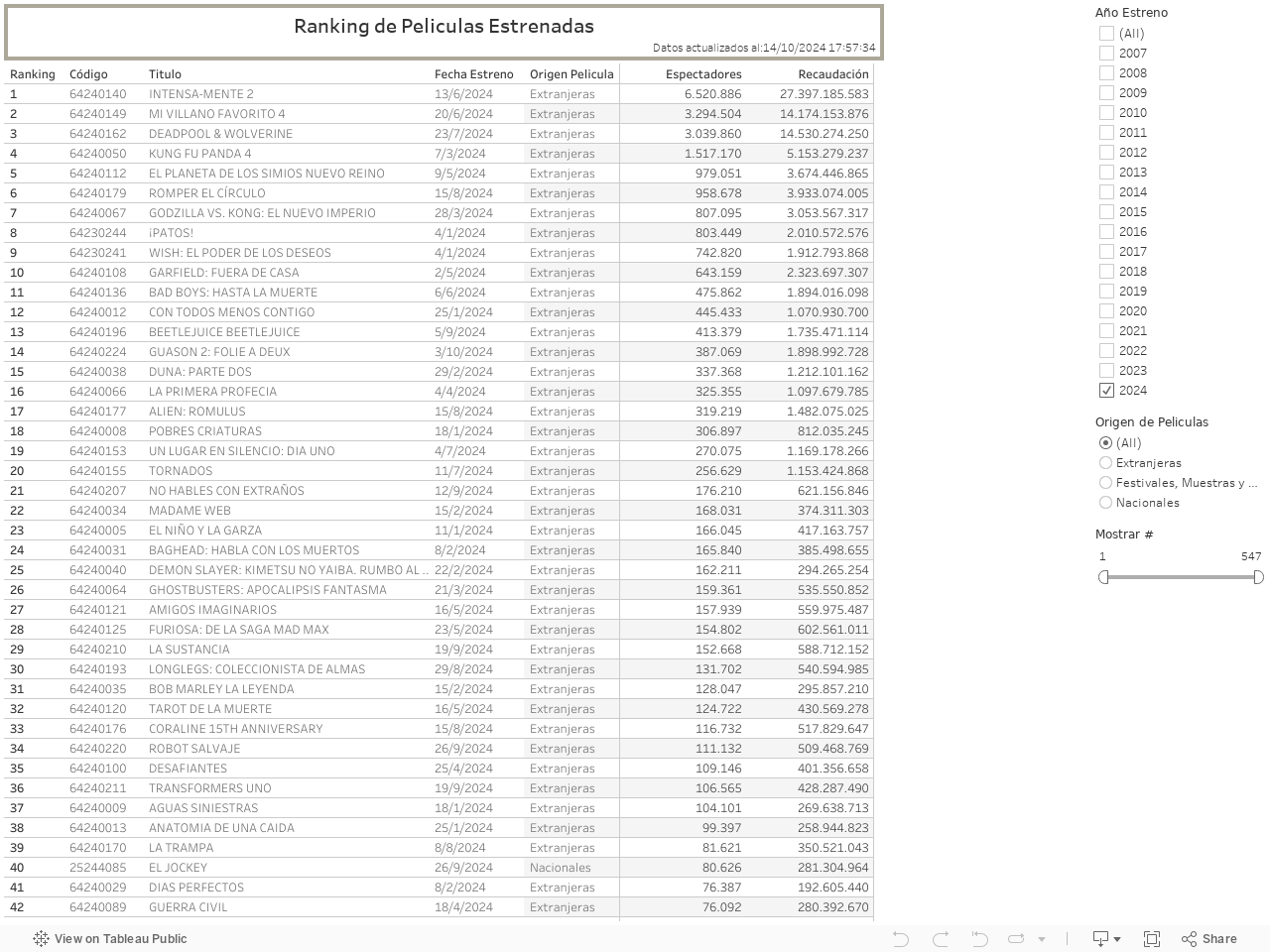Viewport: 1270px width, 952px height.
Task: Click the Recaudación column header
Action: (833, 74)
